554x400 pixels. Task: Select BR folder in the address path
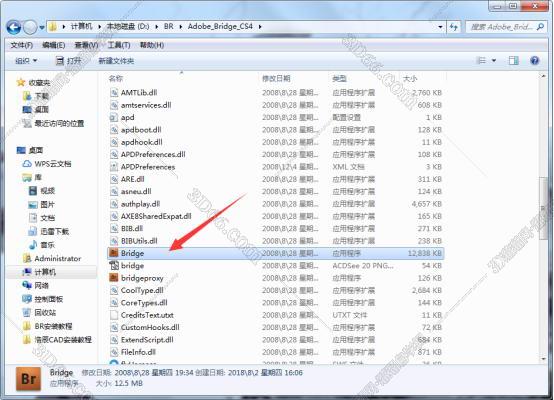(169, 27)
